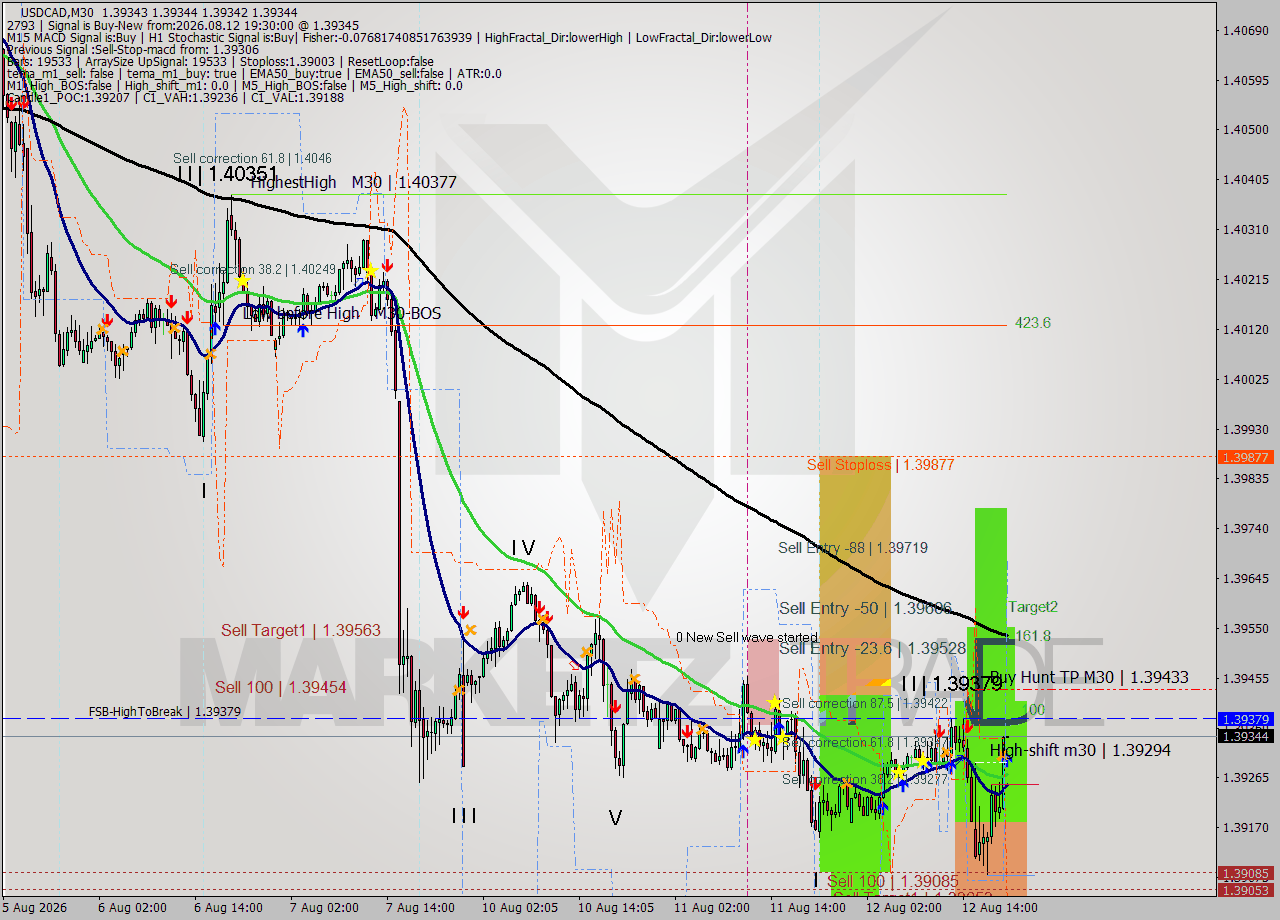Image resolution: width=1280 pixels, height=920 pixels.
Task: Click the 'Sell Entry -23.6 | 1.39528' label
Action: [873, 648]
